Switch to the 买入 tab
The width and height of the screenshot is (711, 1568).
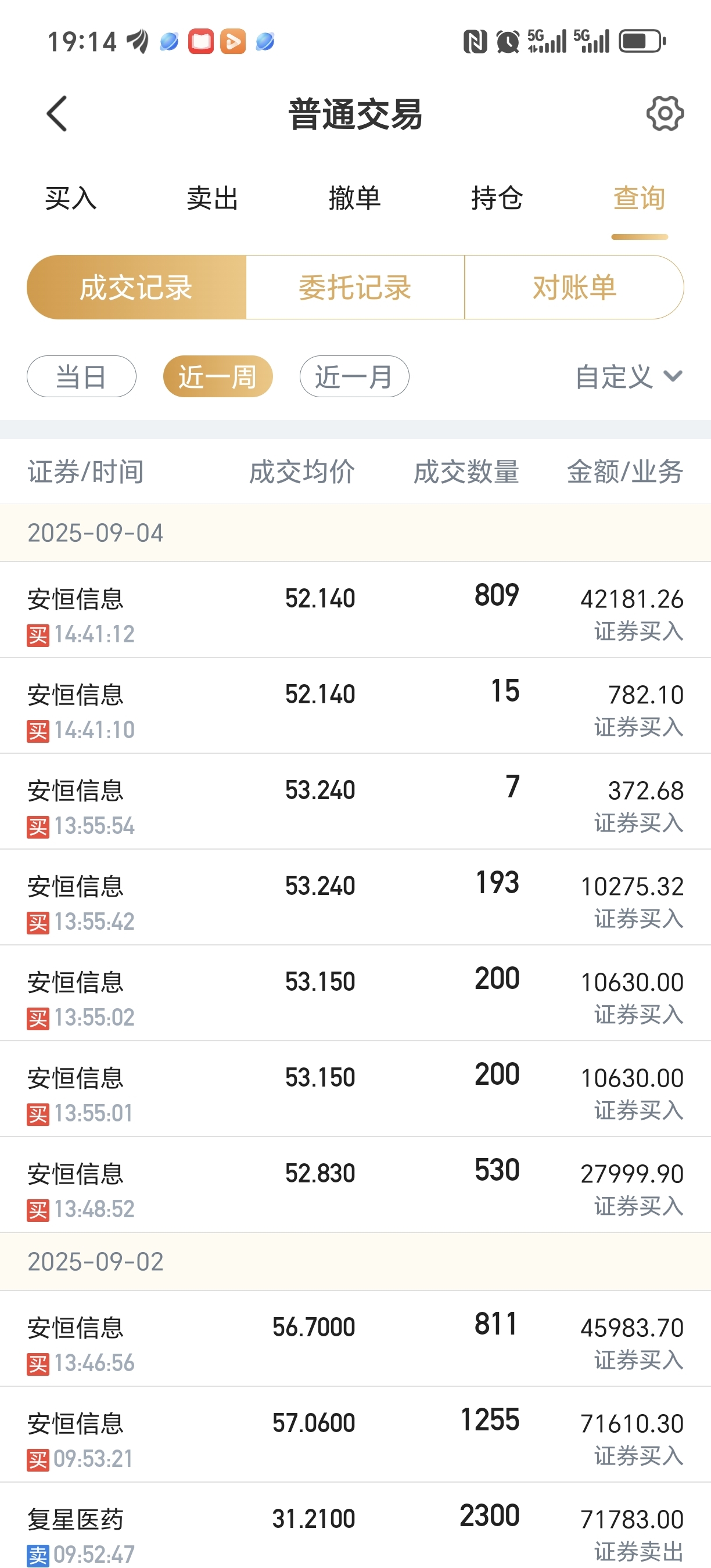tap(71, 199)
